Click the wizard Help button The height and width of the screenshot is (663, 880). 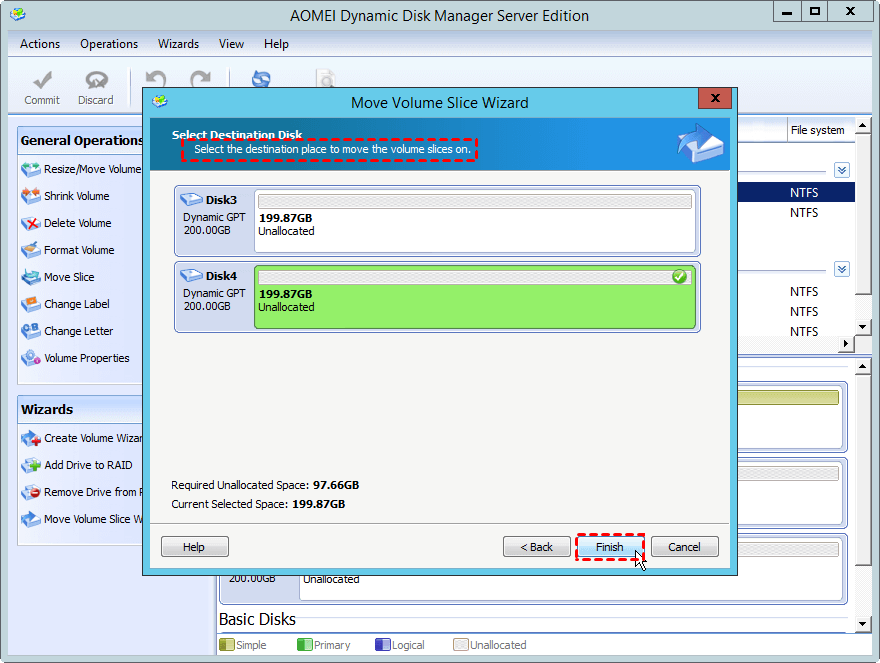click(194, 547)
